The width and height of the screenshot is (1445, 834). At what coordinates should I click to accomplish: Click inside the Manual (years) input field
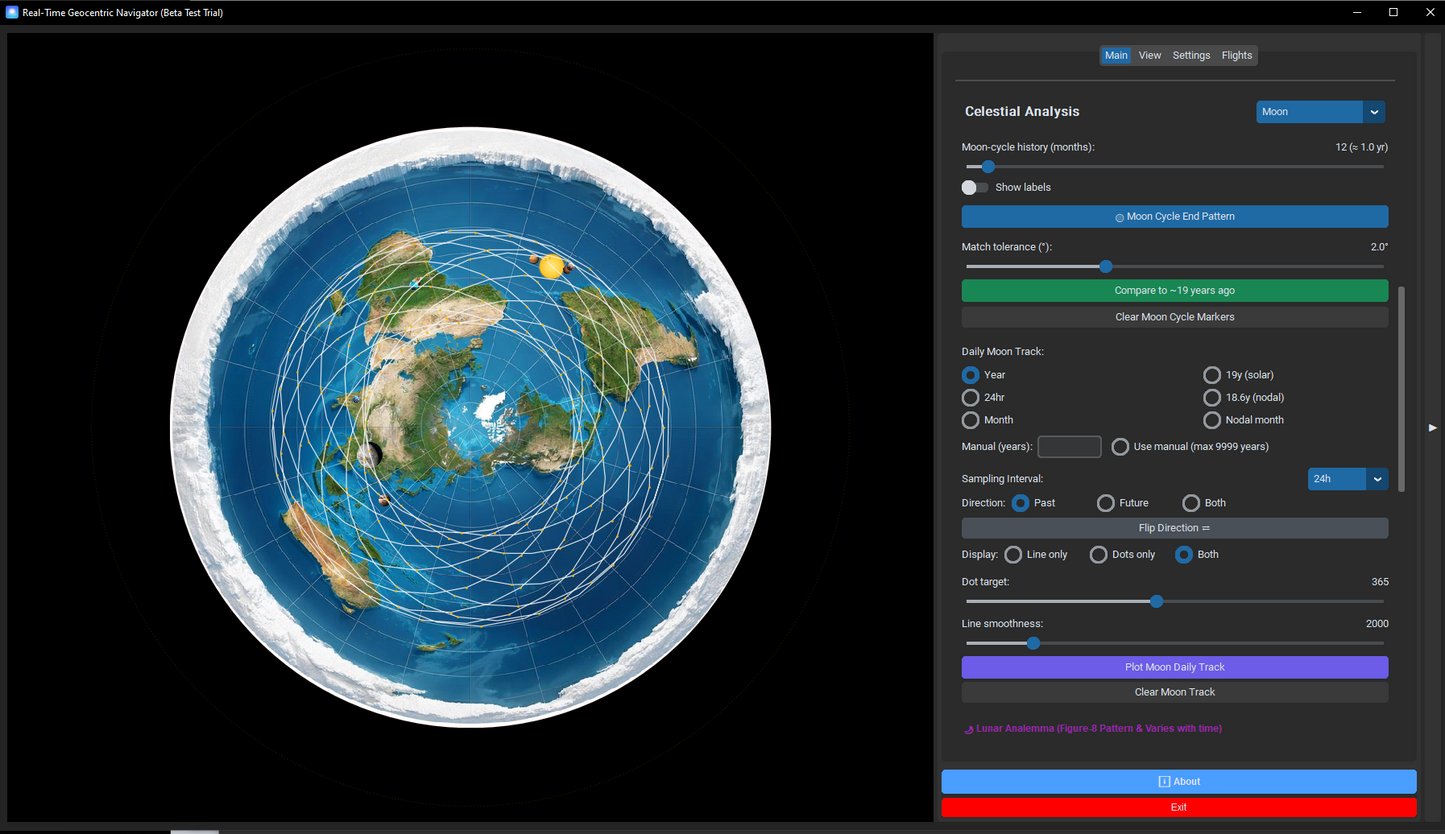coord(1069,446)
